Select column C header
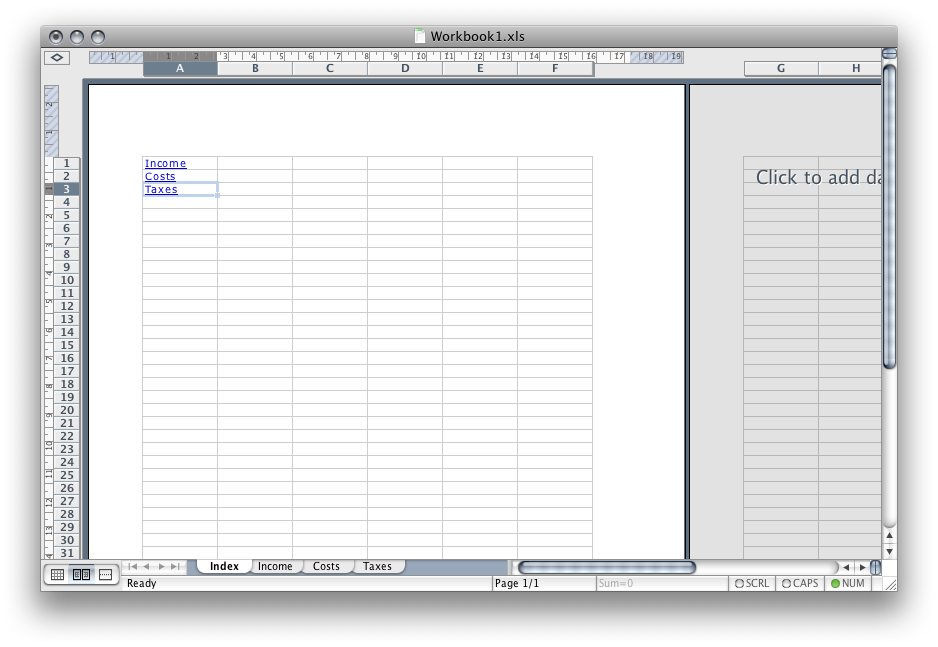938x647 pixels. tap(330, 69)
